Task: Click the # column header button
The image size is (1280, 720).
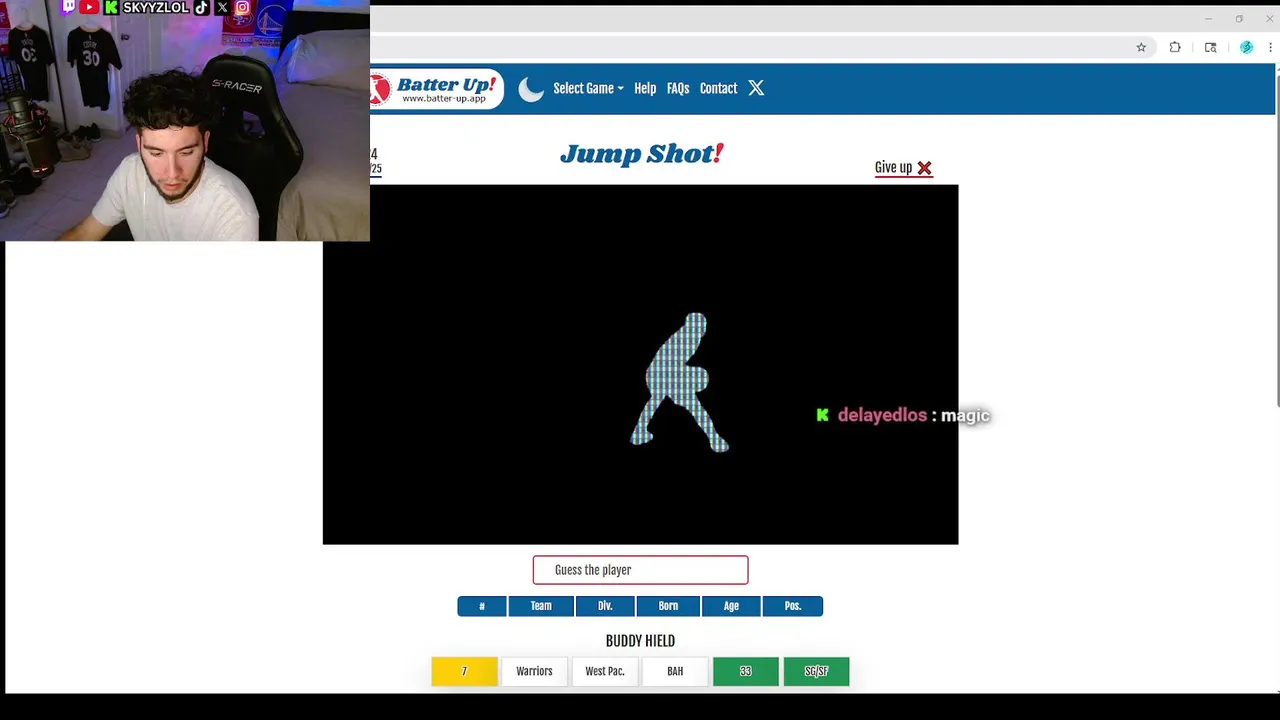Action: (x=482, y=606)
